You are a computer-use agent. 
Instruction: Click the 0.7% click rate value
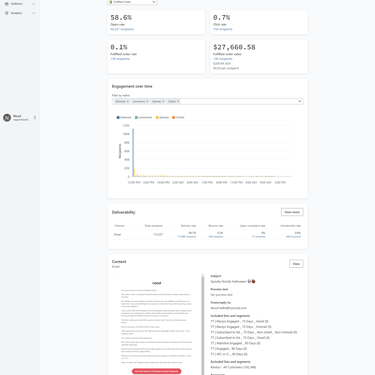221,17
